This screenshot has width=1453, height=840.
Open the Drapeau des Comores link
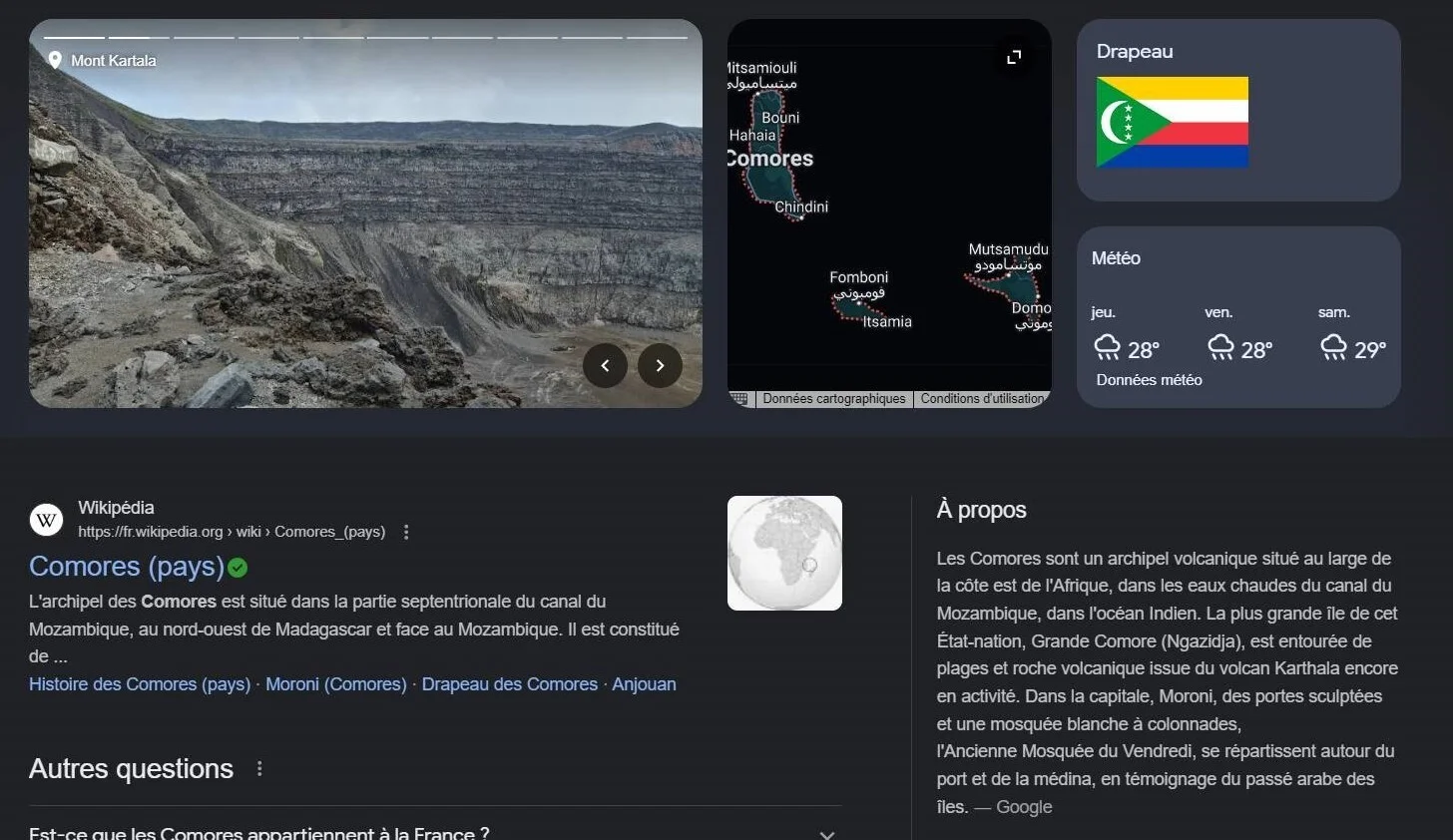click(510, 684)
